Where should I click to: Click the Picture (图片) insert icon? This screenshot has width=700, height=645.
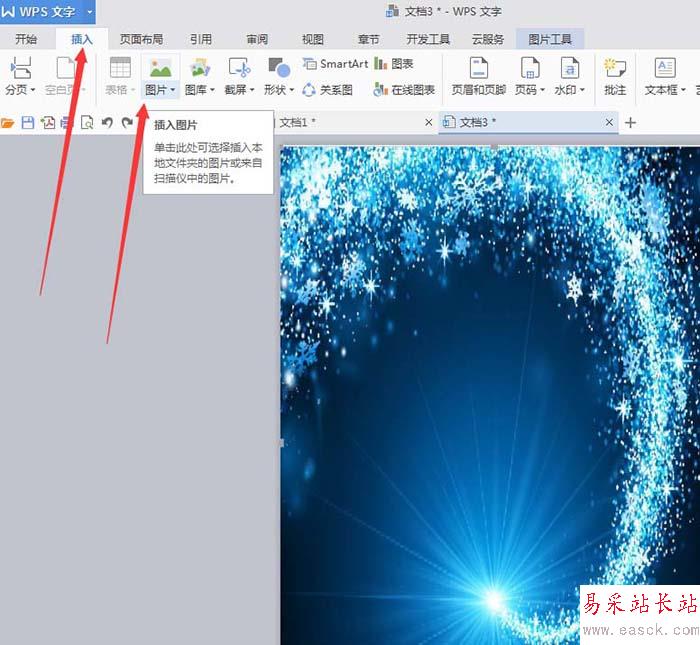(161, 68)
